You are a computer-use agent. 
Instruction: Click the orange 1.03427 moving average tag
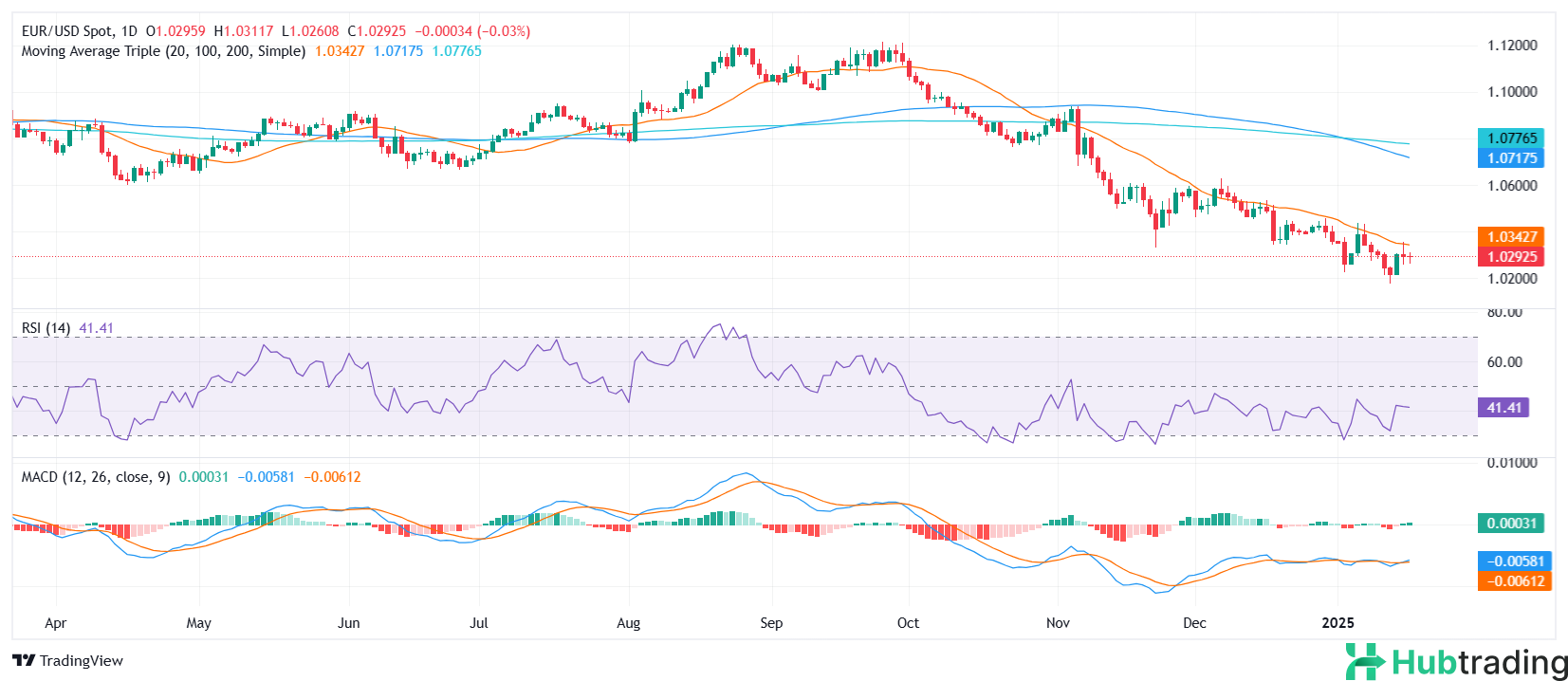point(1511,237)
